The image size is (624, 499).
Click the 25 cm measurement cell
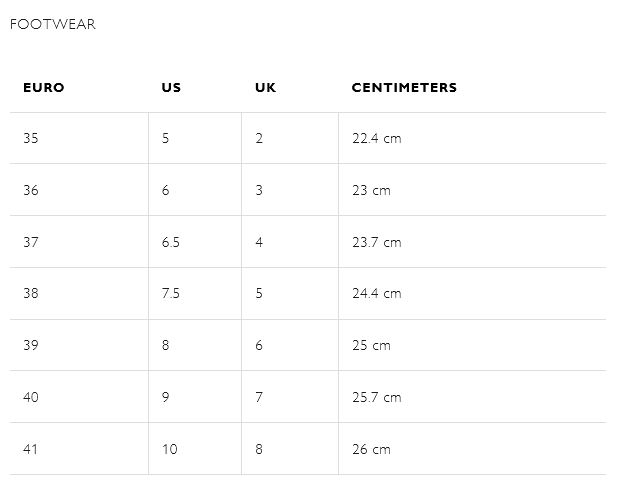(371, 345)
